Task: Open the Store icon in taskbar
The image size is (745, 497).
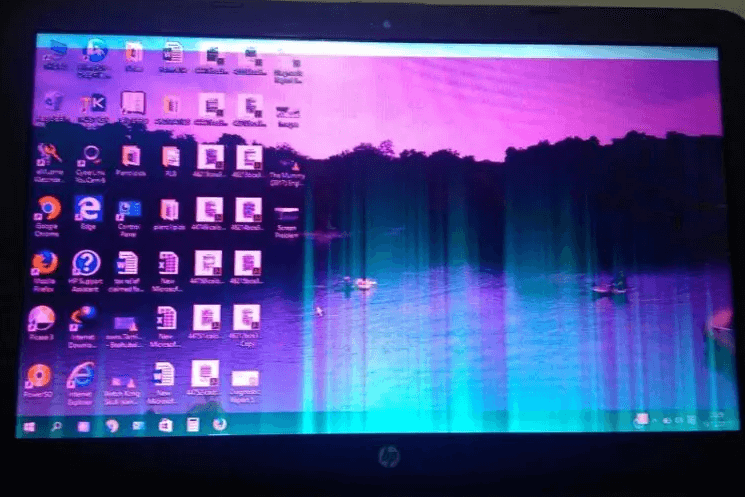Action: pyautogui.click(x=165, y=425)
